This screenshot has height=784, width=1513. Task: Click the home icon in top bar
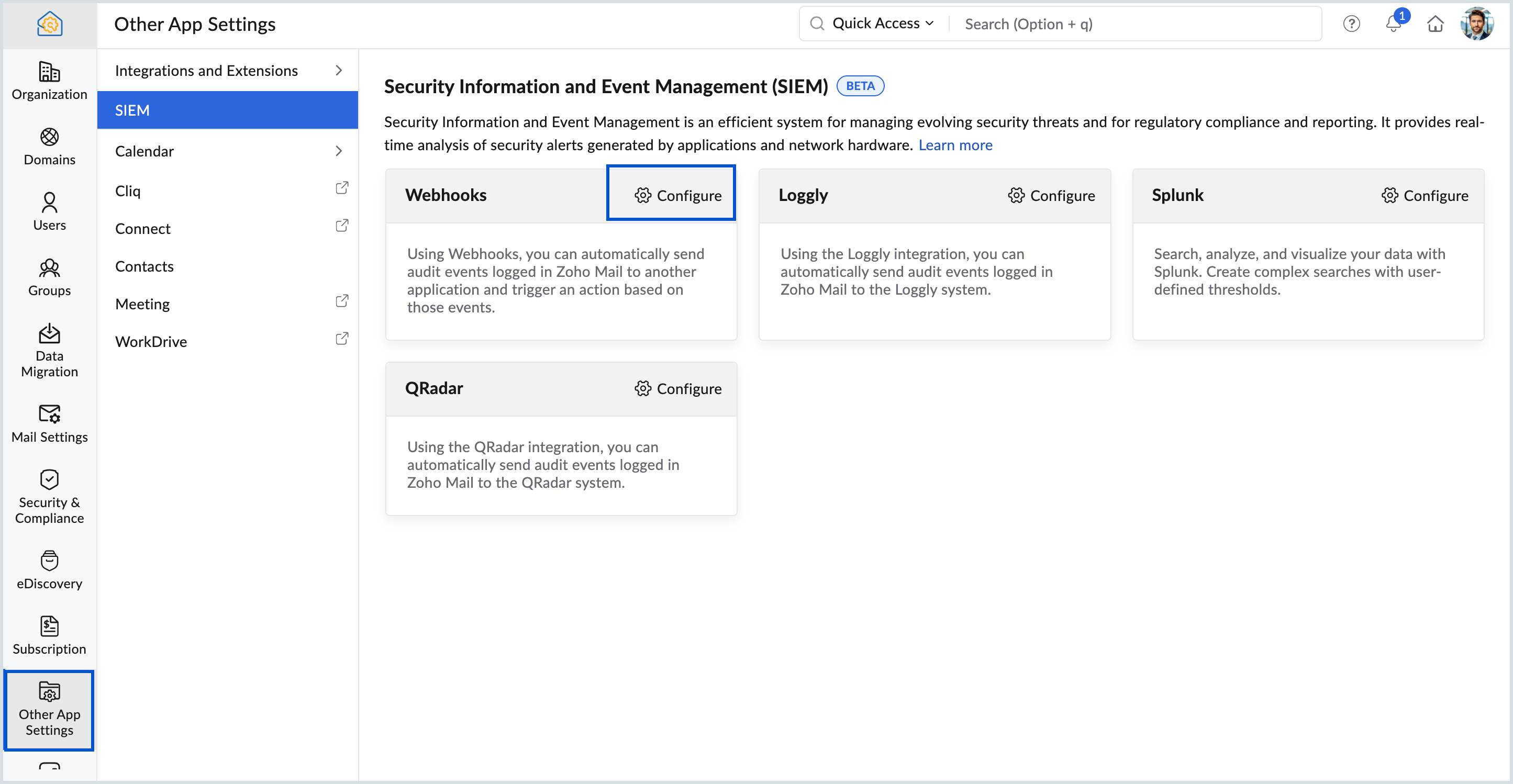click(1436, 24)
